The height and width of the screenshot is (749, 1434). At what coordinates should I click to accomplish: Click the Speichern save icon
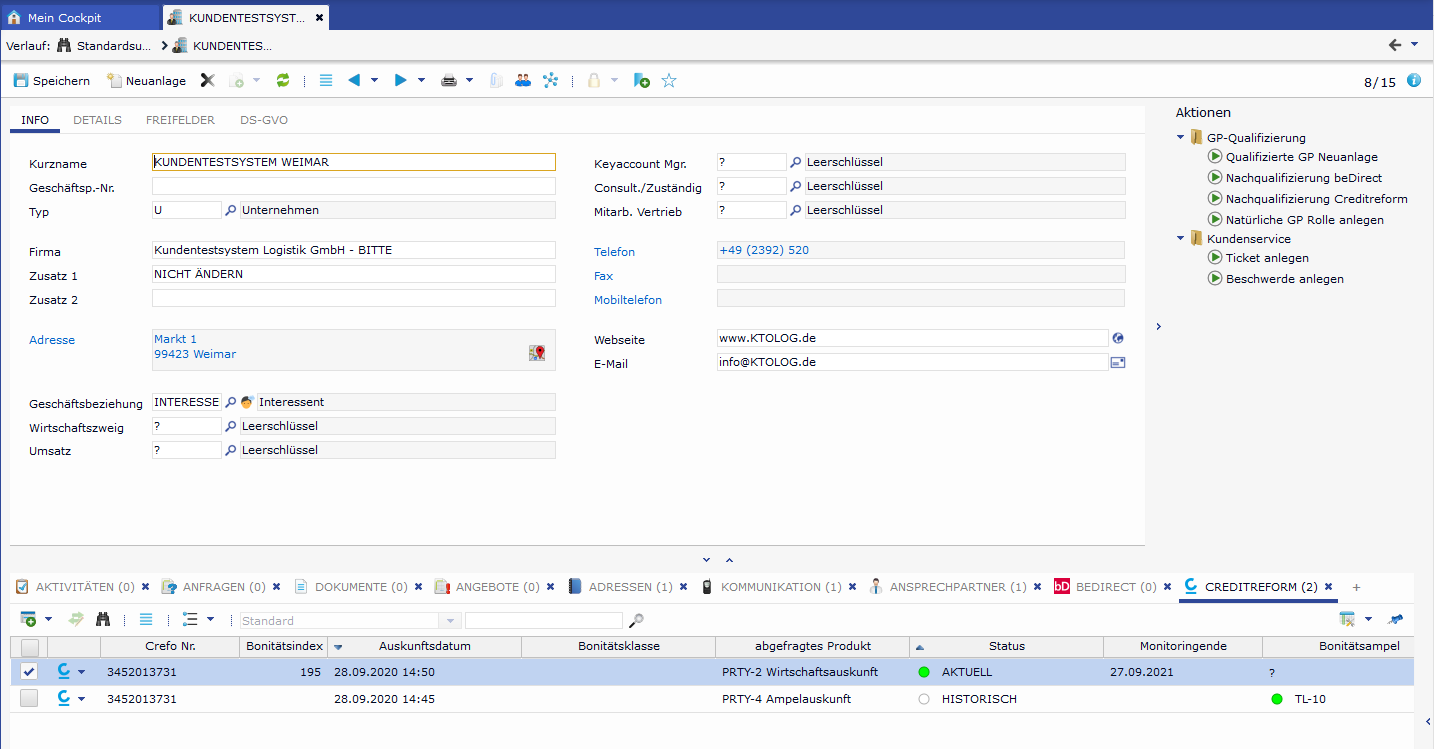click(21, 81)
